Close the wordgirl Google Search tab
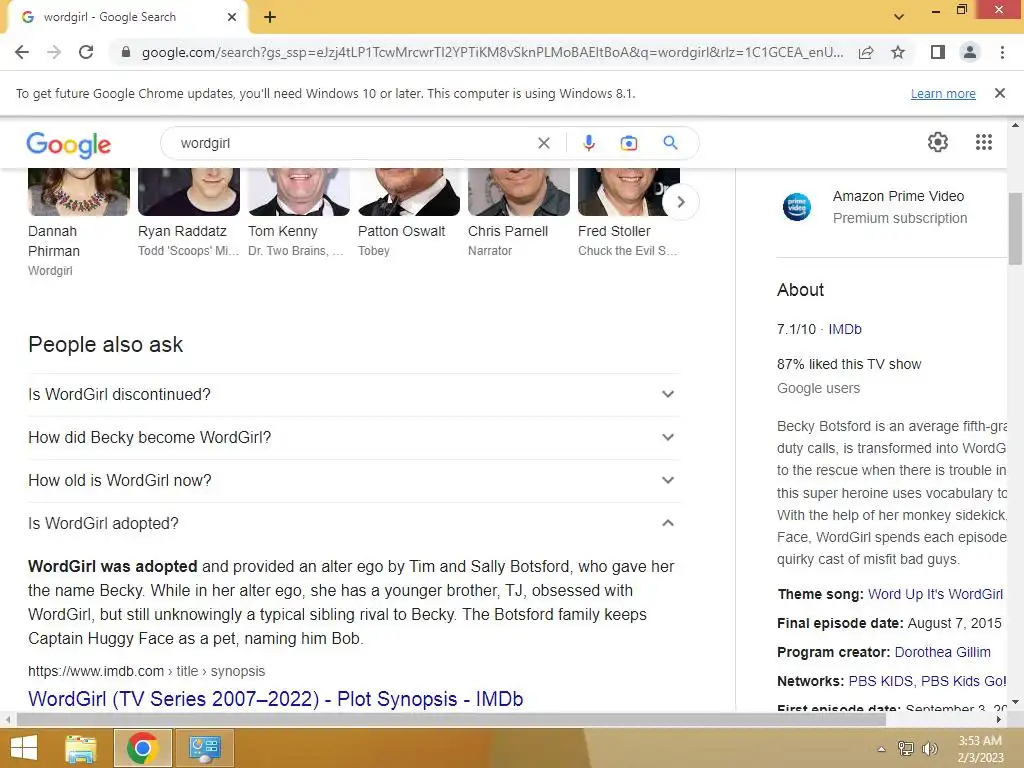Screen dimensions: 1024x768 pos(232,17)
